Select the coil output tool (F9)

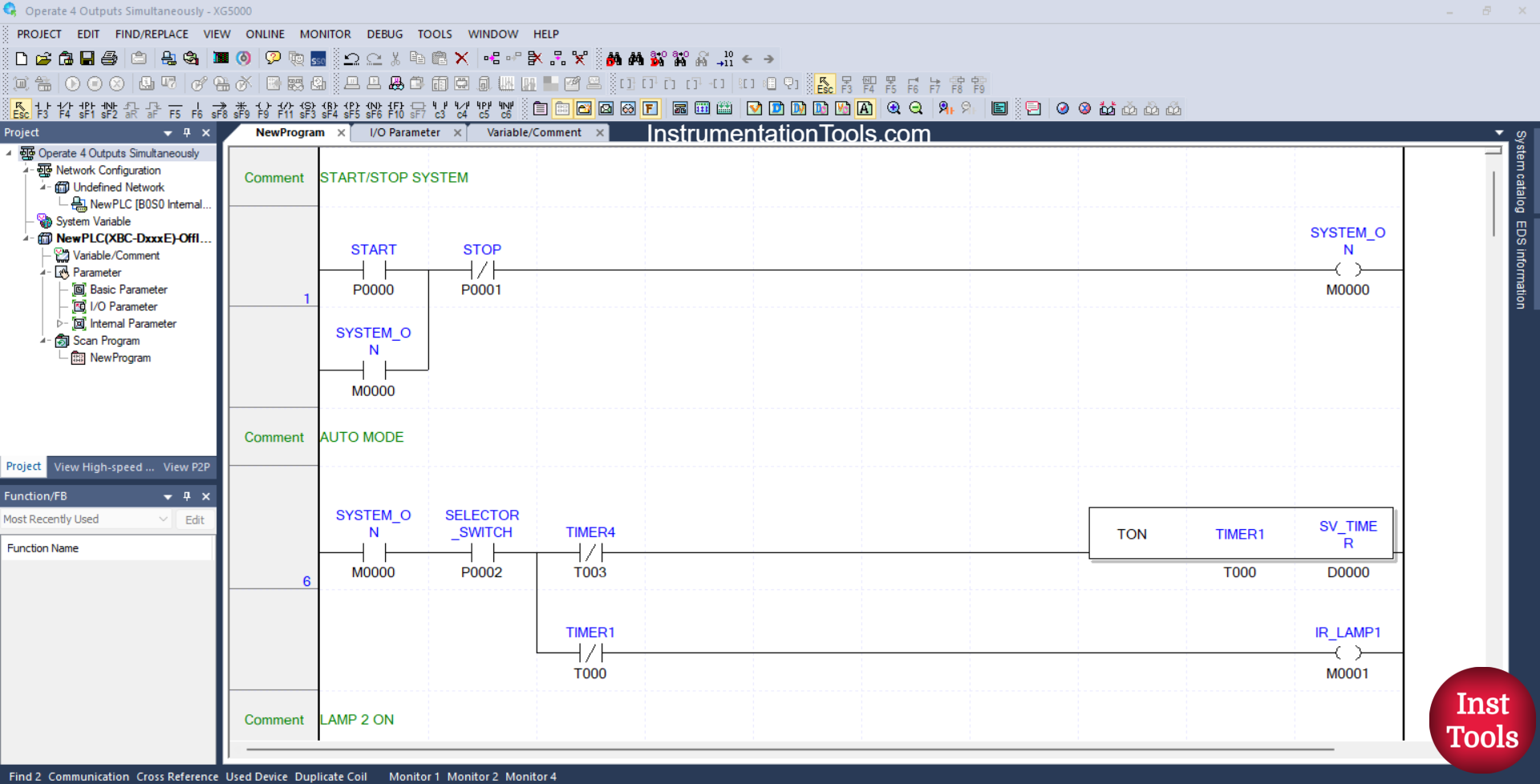[262, 109]
